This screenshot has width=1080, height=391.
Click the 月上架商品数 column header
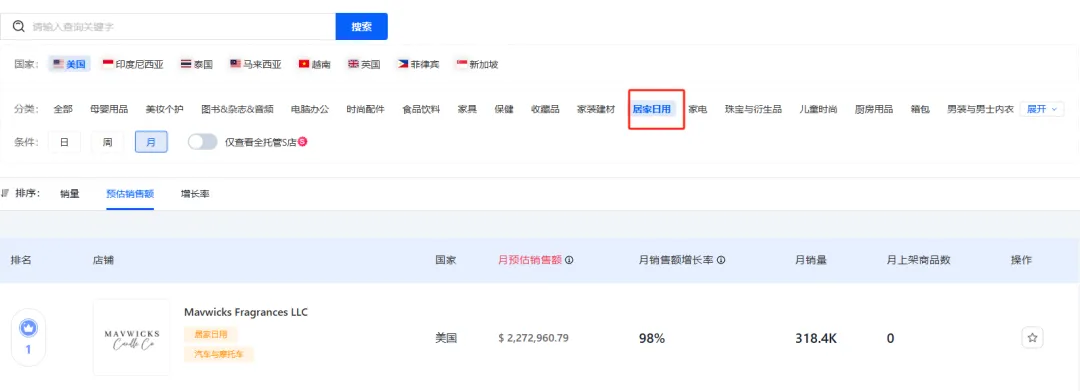point(919,260)
